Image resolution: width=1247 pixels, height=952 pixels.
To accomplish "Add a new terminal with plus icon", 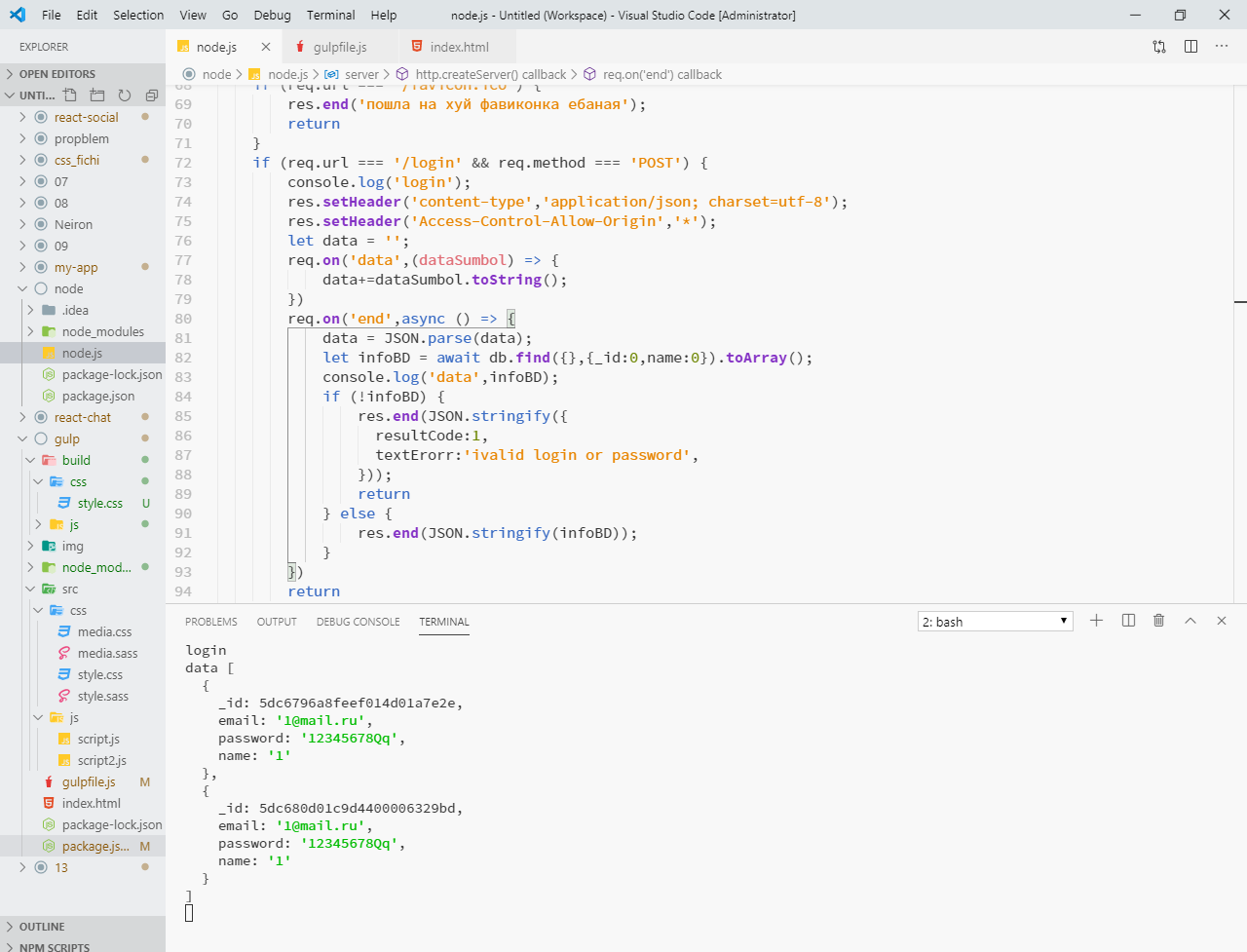I will 1096,621.
